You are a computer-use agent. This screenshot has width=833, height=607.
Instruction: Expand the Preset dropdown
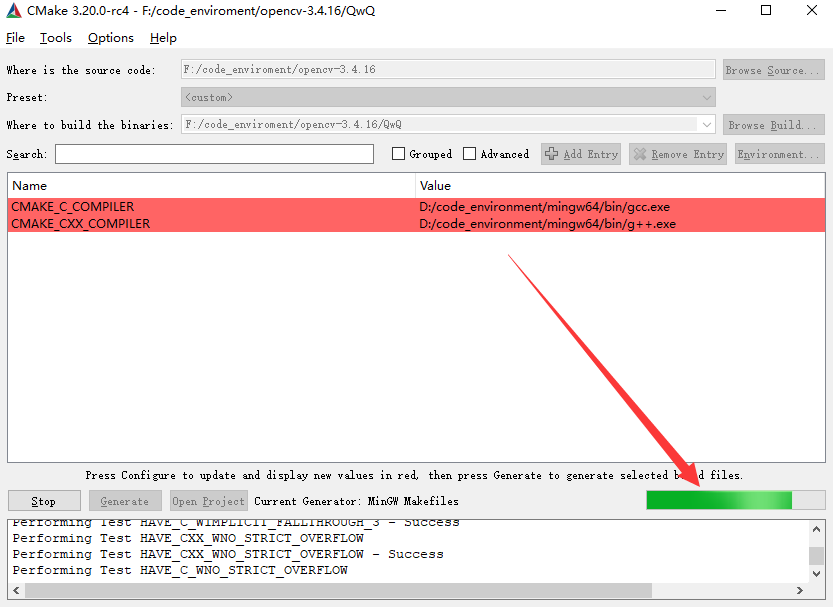(x=707, y=97)
